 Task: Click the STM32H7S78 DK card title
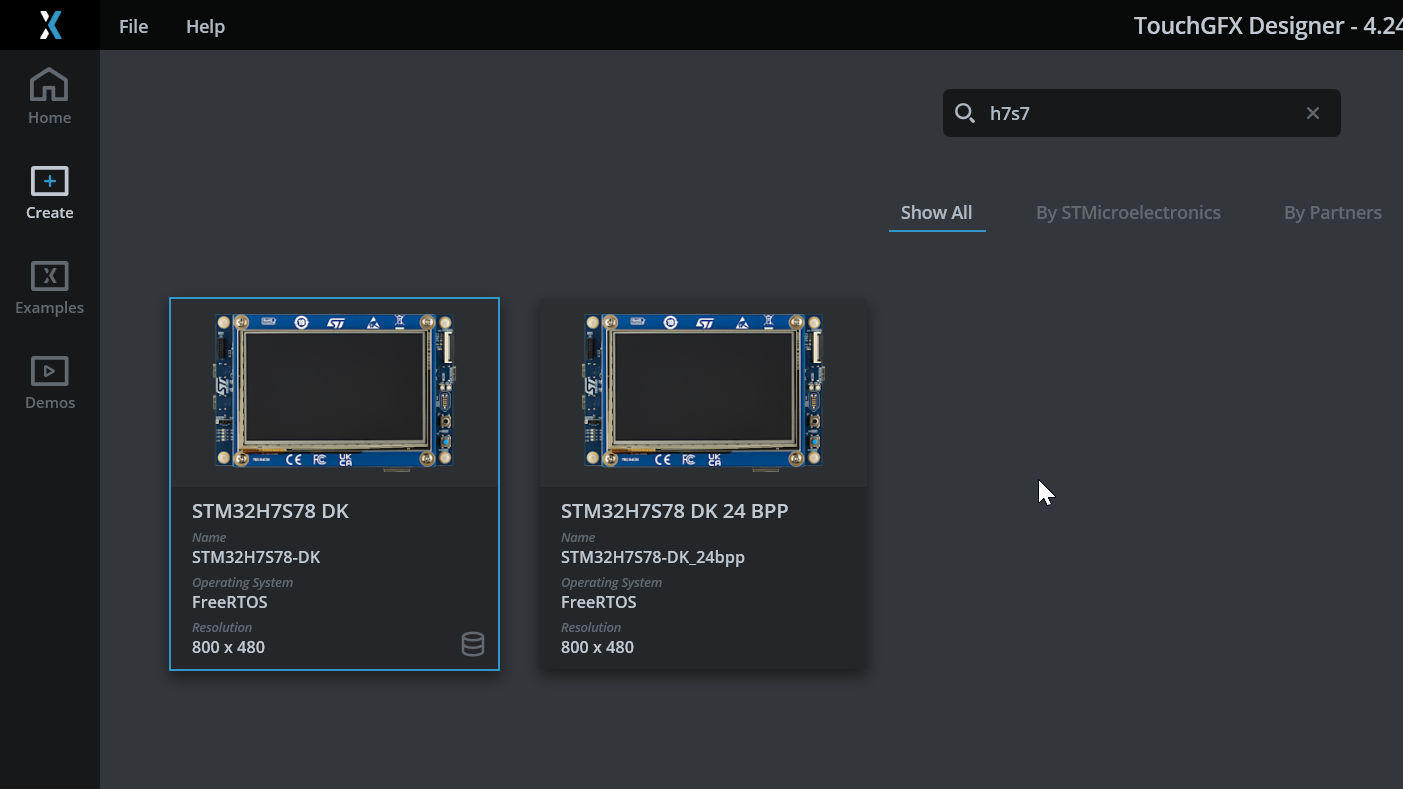coord(270,511)
